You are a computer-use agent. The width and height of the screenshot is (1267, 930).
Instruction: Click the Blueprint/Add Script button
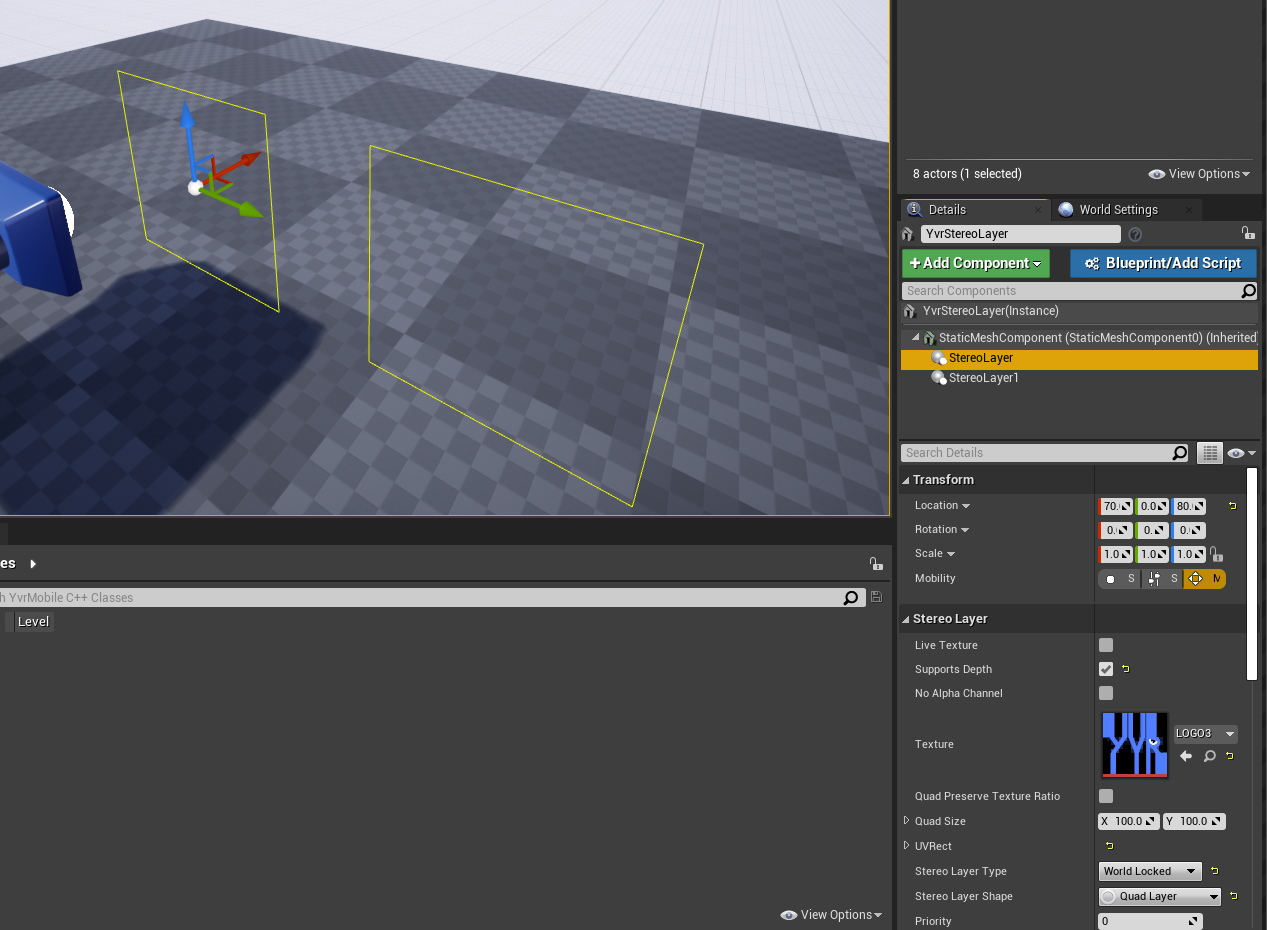1163,263
